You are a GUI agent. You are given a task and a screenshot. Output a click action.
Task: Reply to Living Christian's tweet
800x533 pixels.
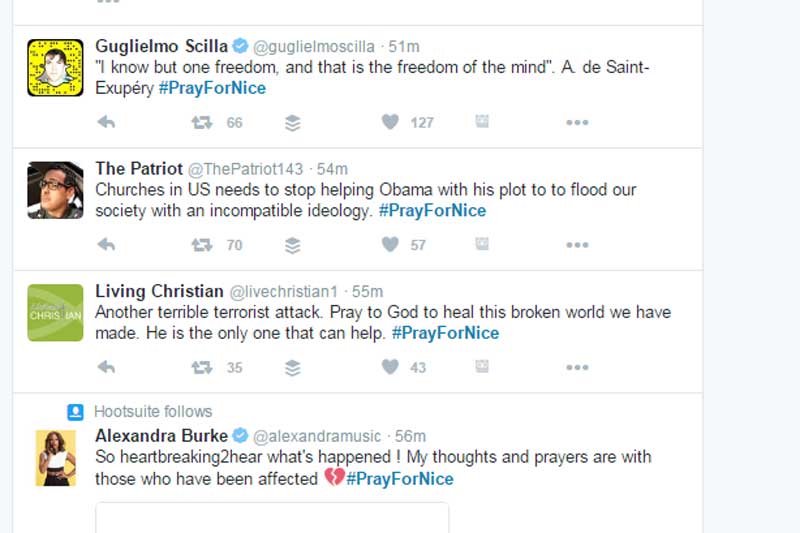pos(106,367)
